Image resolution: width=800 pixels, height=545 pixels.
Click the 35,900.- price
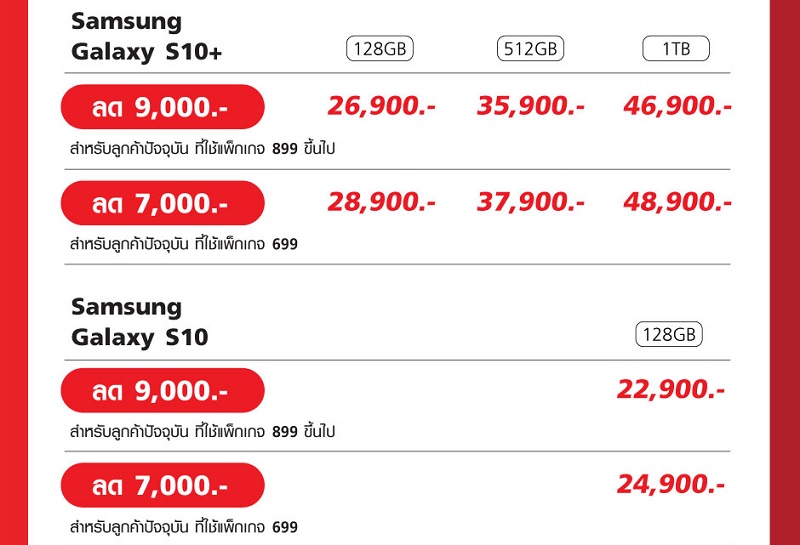tap(530, 106)
